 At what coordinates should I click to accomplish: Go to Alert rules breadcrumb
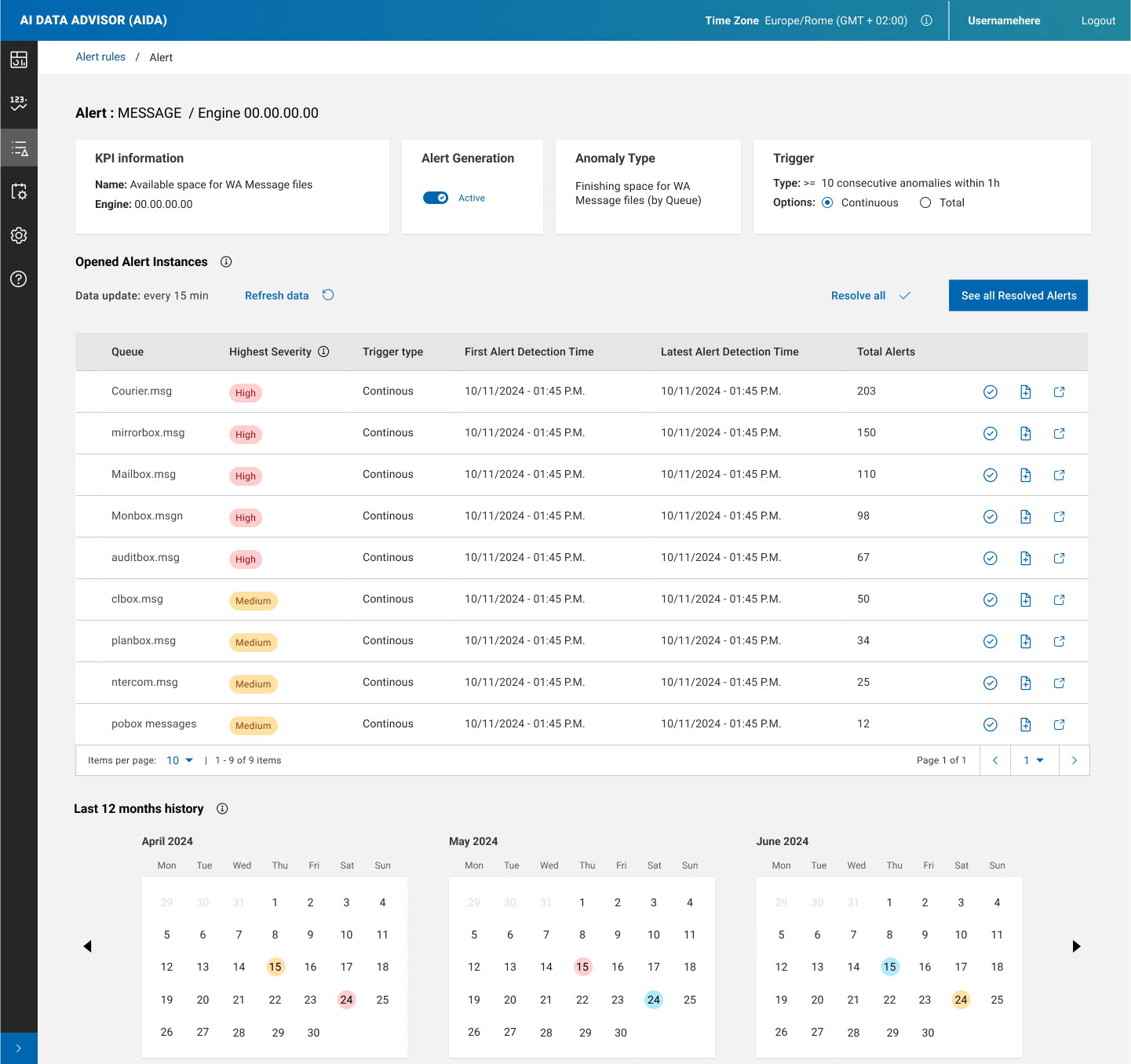[100, 57]
